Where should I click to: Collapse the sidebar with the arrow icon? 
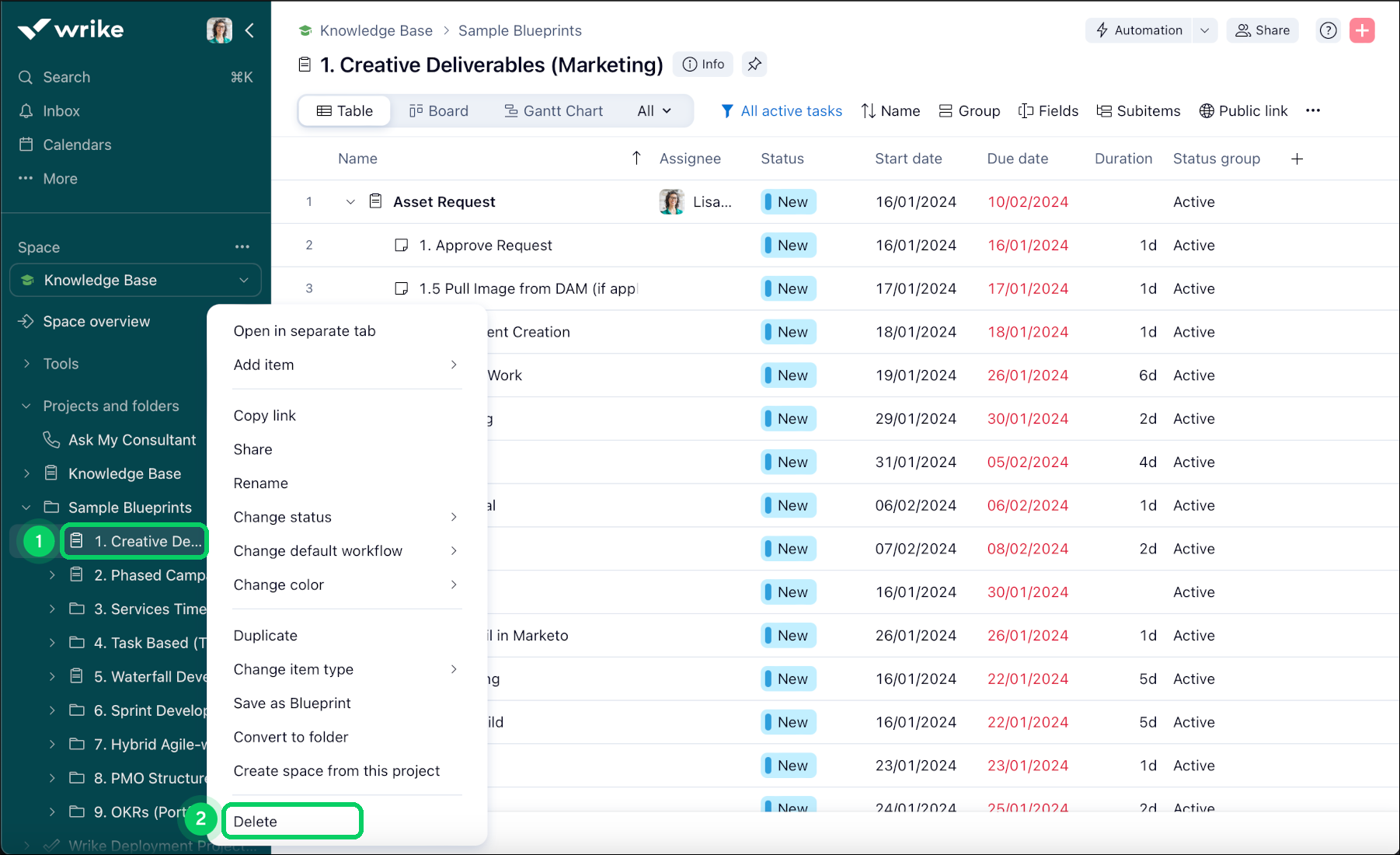point(250,30)
